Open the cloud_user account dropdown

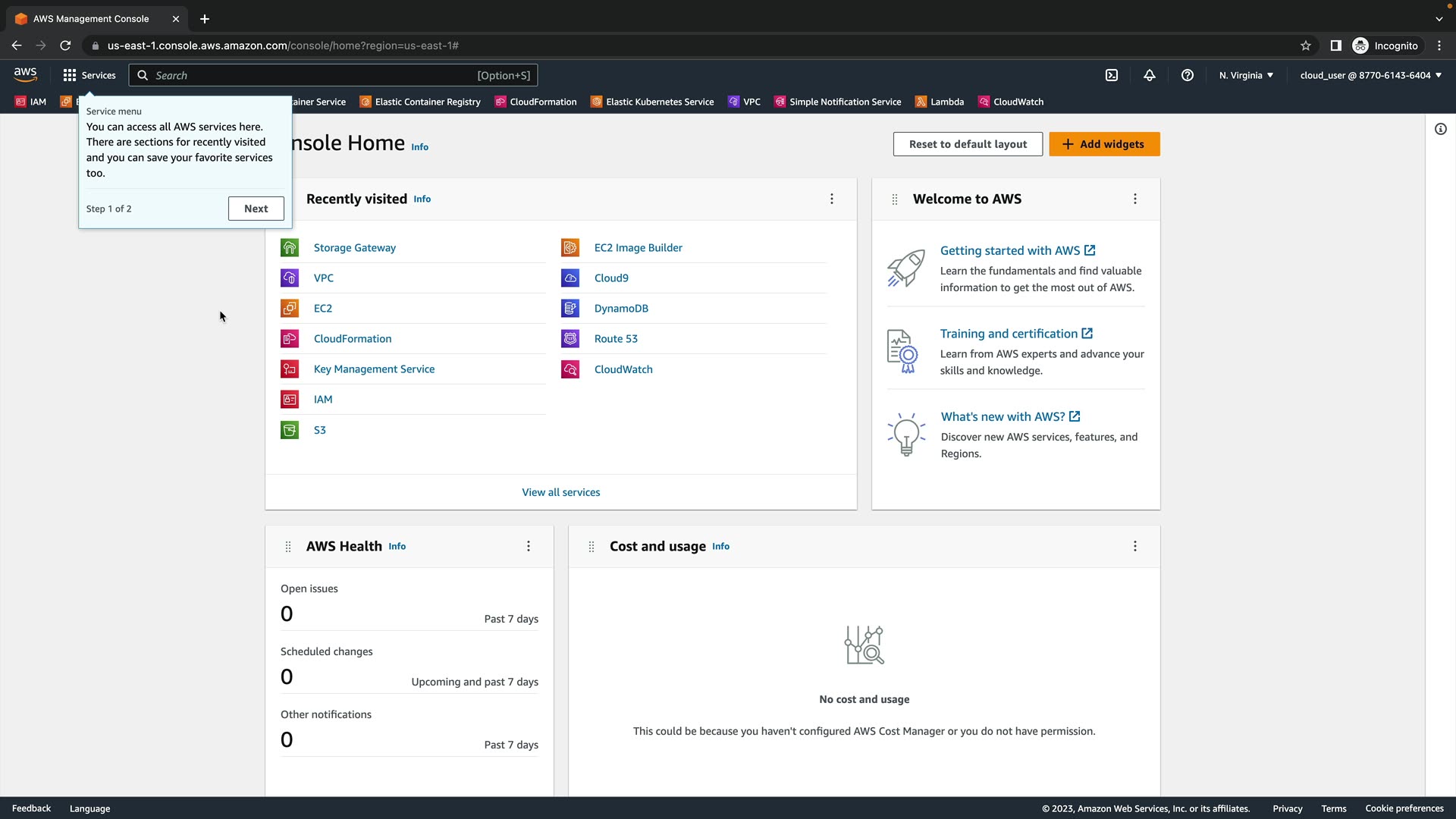pos(1370,75)
